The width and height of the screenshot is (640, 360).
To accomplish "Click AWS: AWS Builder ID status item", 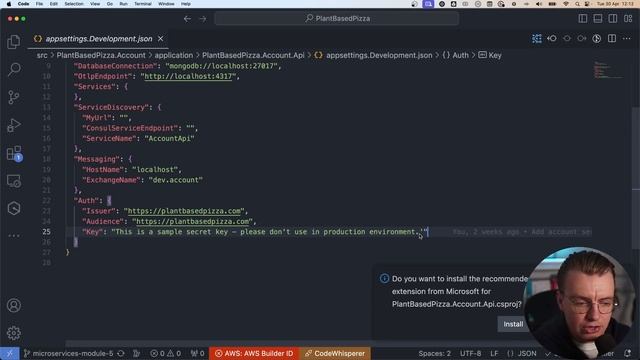I will tap(254, 353).
